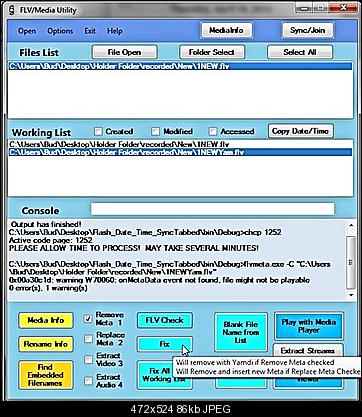The height and width of the screenshot is (417, 362).
Task: Check the Replace Meta 2 checkbox
Action: pos(88,339)
